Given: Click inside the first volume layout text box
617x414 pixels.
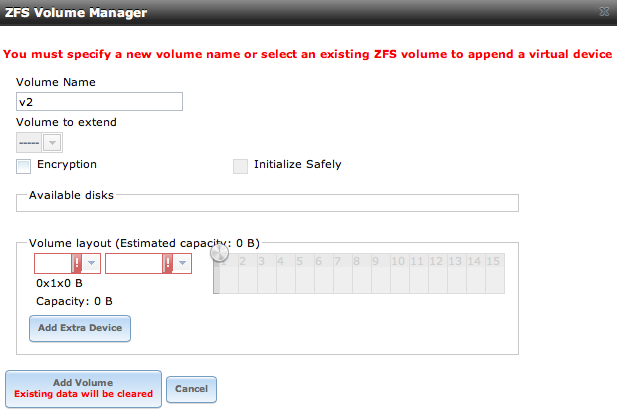Looking at the screenshot, I should point(53,263).
